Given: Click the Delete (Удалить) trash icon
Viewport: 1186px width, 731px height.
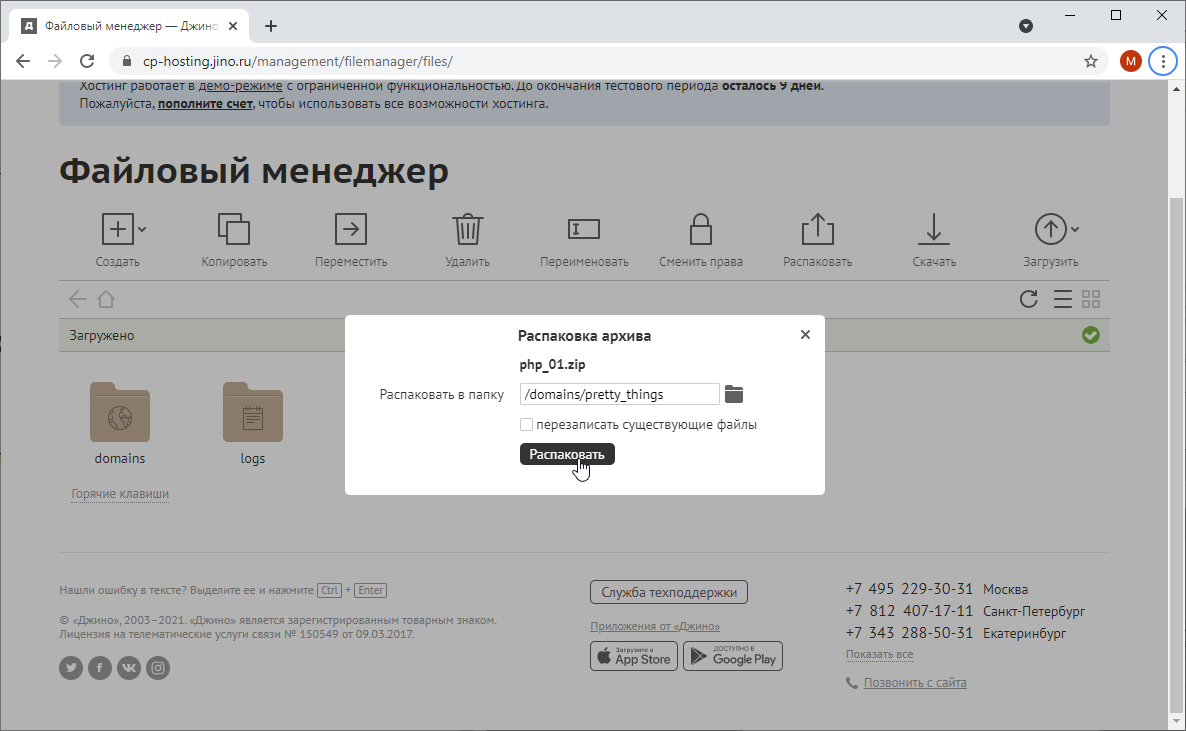Looking at the screenshot, I should pyautogui.click(x=467, y=230).
